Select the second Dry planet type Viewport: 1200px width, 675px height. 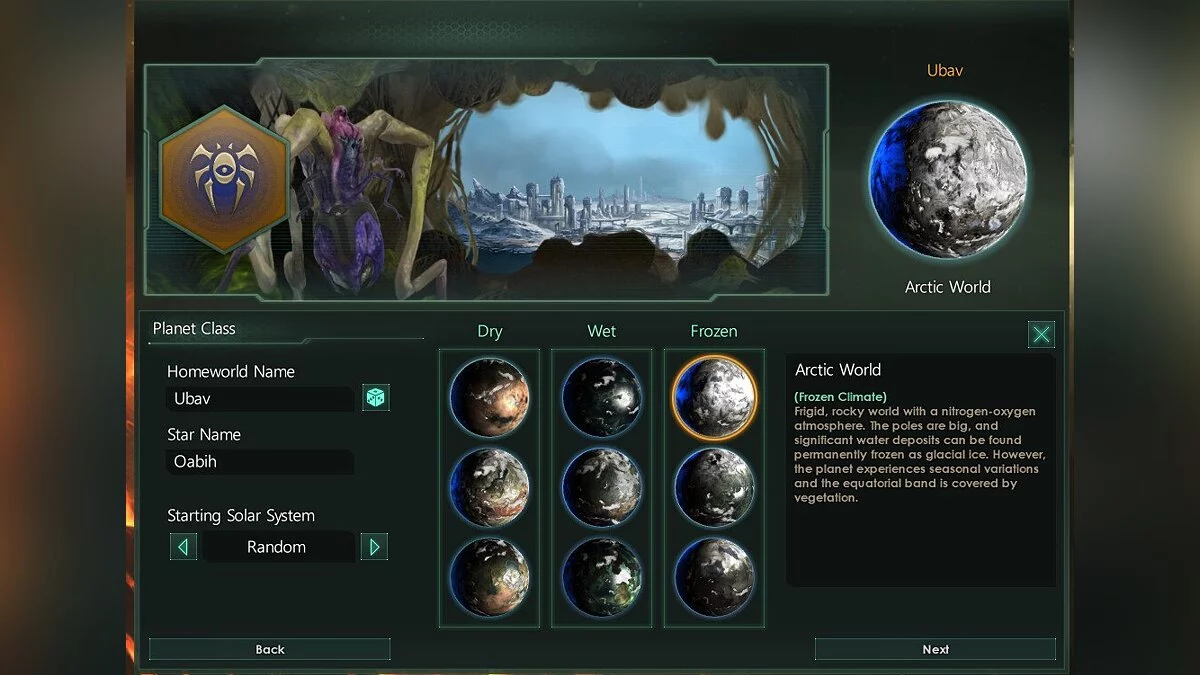pos(490,487)
